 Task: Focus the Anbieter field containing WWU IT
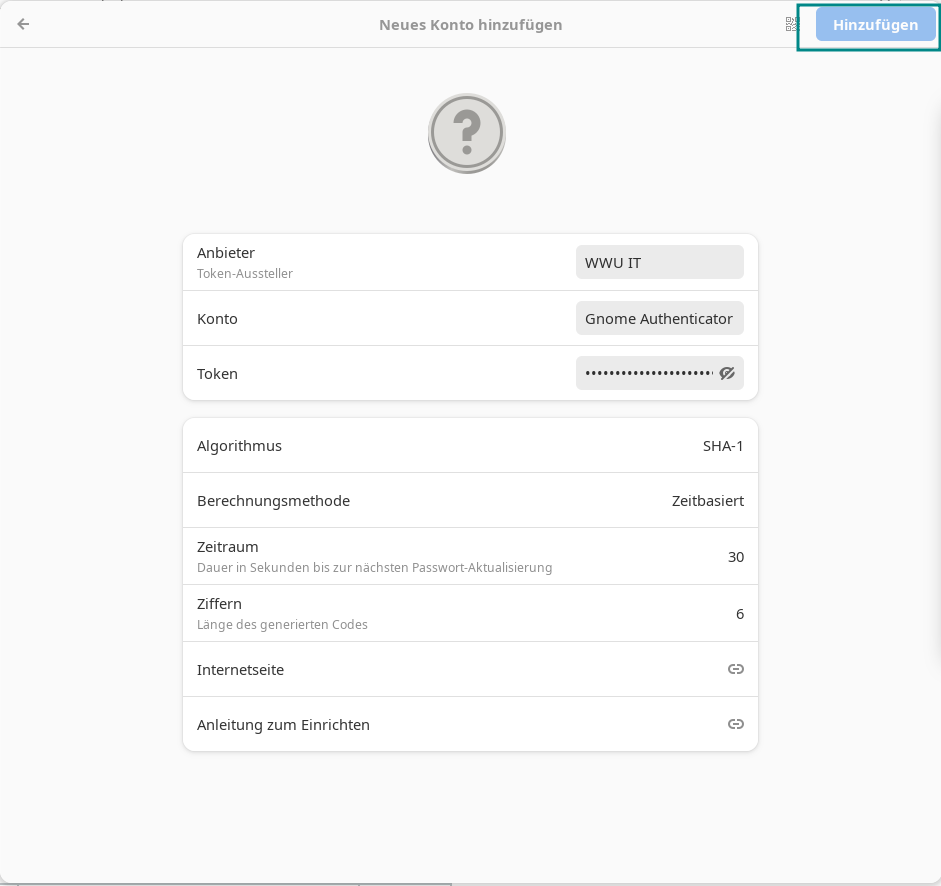[659, 263]
